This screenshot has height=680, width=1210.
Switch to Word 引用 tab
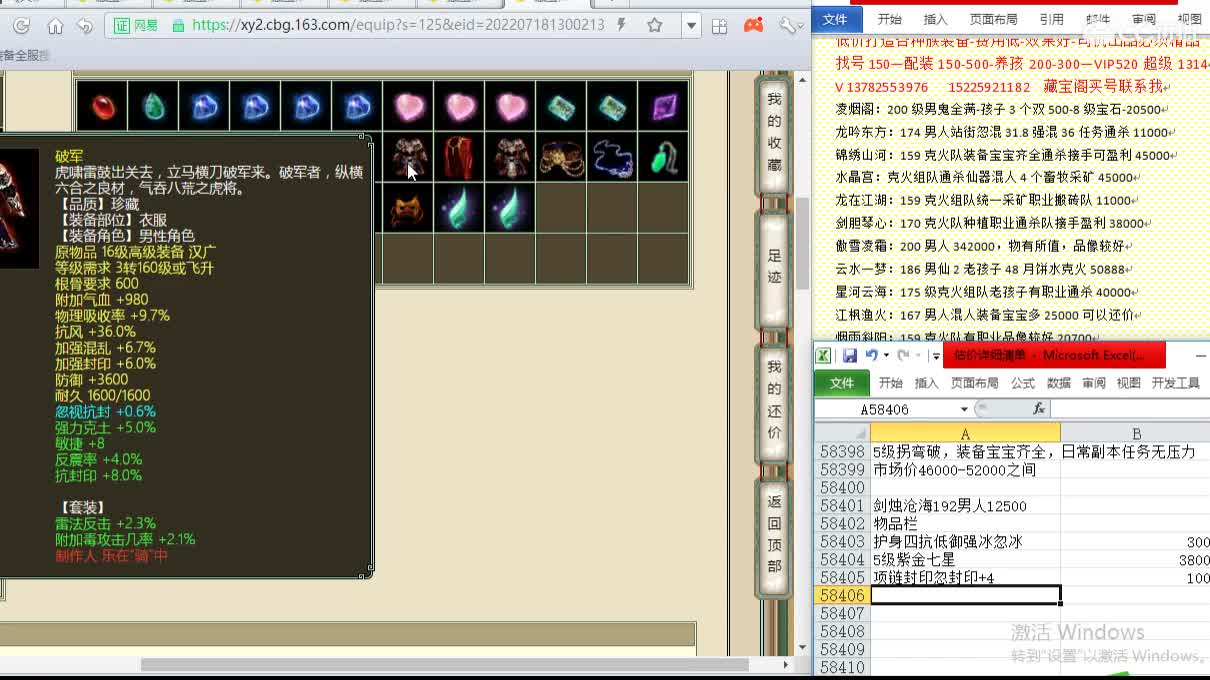pos(1051,19)
